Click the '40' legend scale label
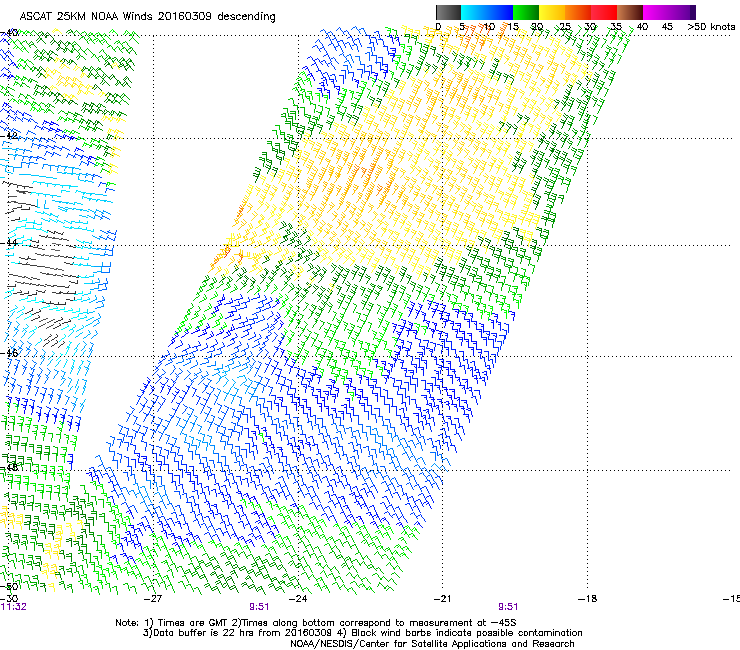The height and width of the screenshot is (650, 740). click(642, 27)
